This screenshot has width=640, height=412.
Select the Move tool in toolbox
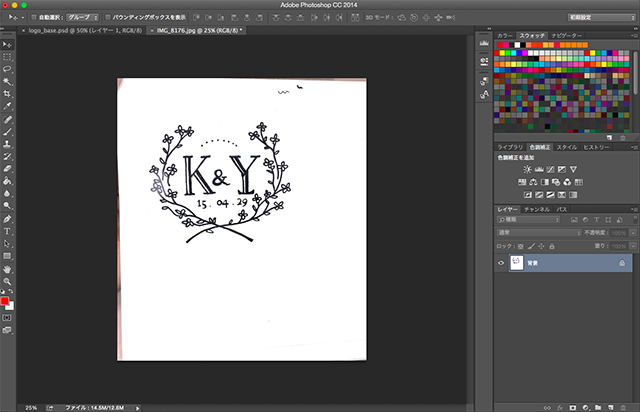7,45
